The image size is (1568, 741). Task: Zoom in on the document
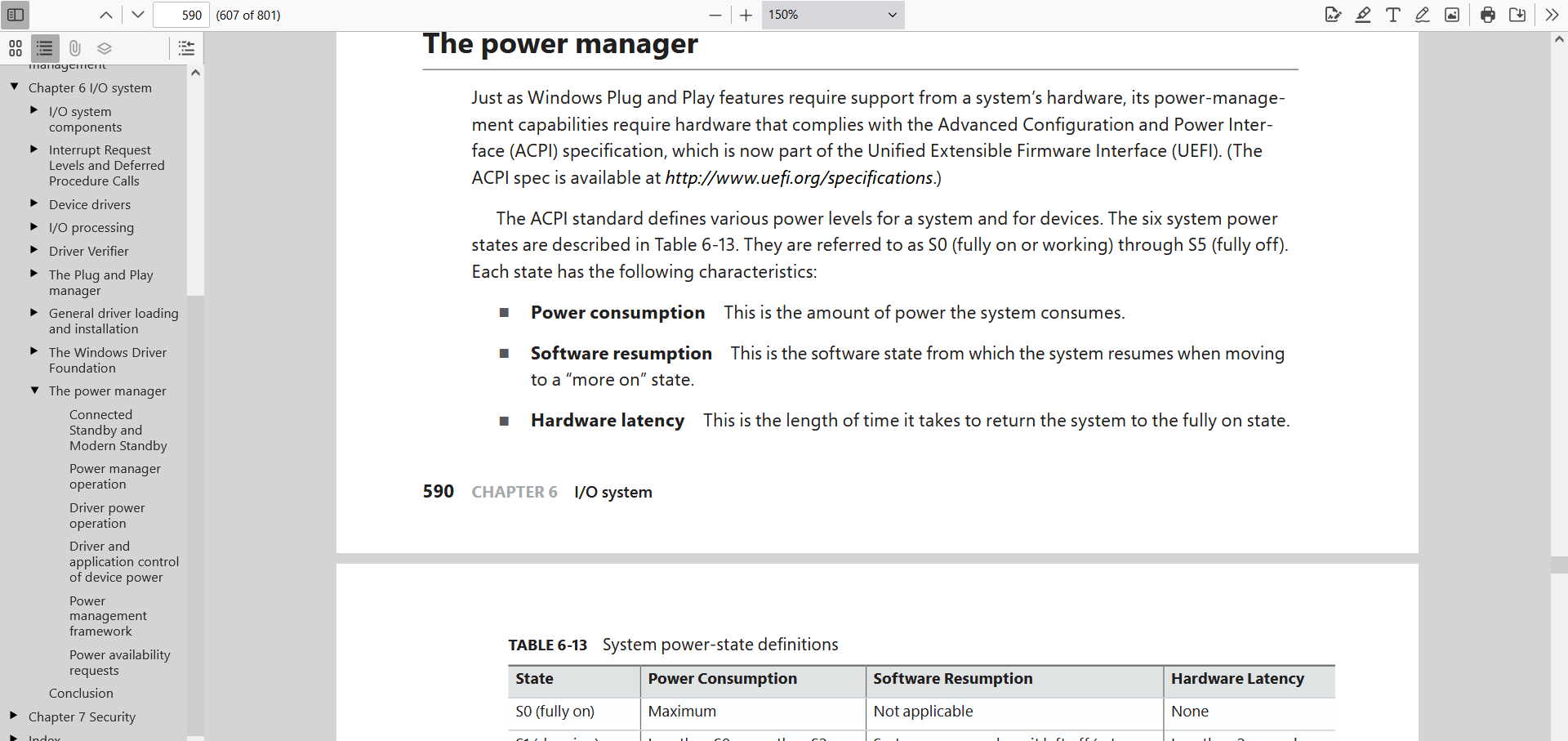(x=746, y=15)
